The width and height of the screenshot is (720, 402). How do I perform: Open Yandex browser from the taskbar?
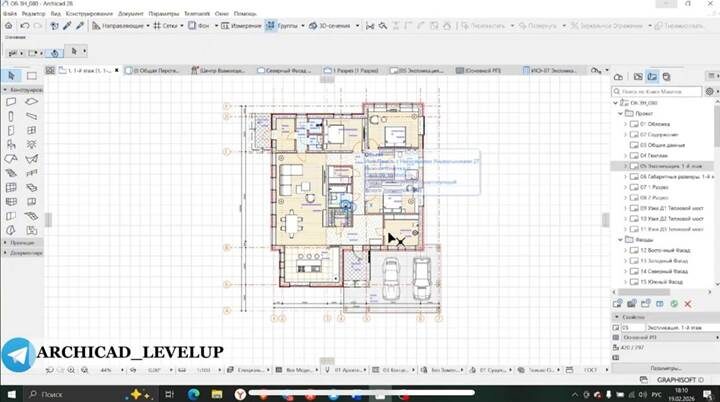(x=240, y=394)
